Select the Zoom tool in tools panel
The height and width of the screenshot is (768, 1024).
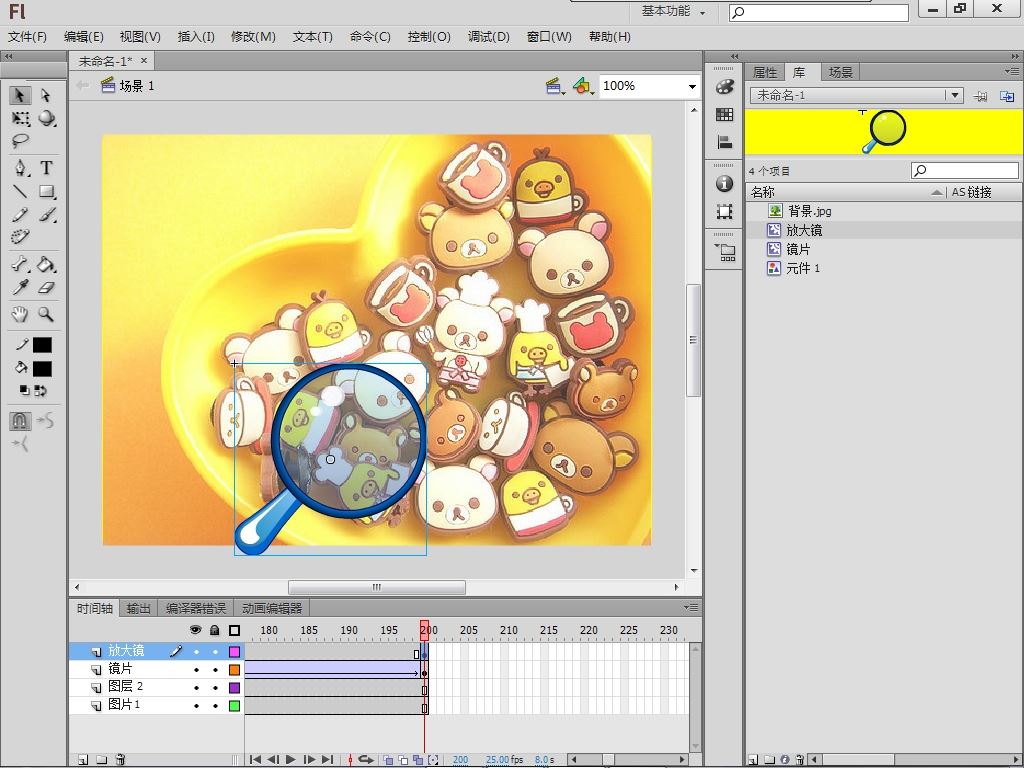[x=46, y=314]
